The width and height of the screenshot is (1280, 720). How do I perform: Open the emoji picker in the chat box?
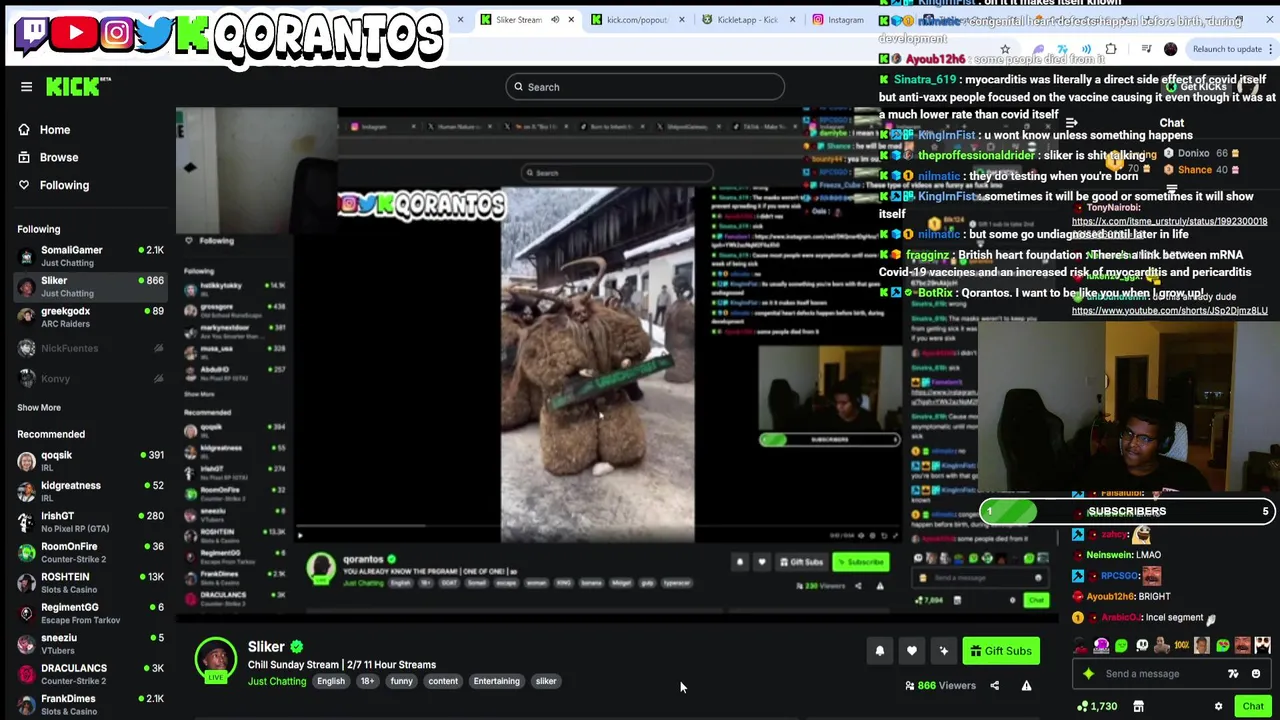click(1256, 674)
